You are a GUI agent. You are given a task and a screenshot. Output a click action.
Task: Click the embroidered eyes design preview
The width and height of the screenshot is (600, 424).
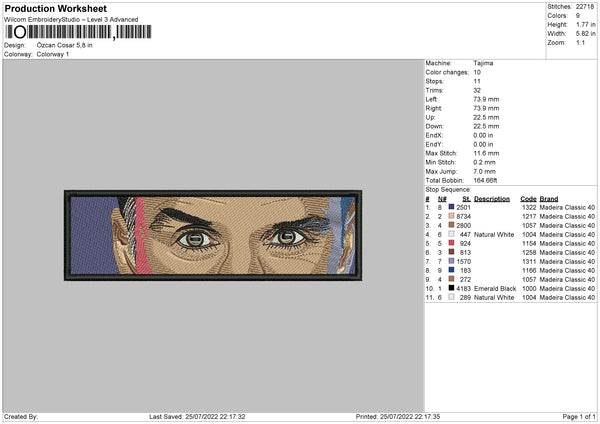213,235
